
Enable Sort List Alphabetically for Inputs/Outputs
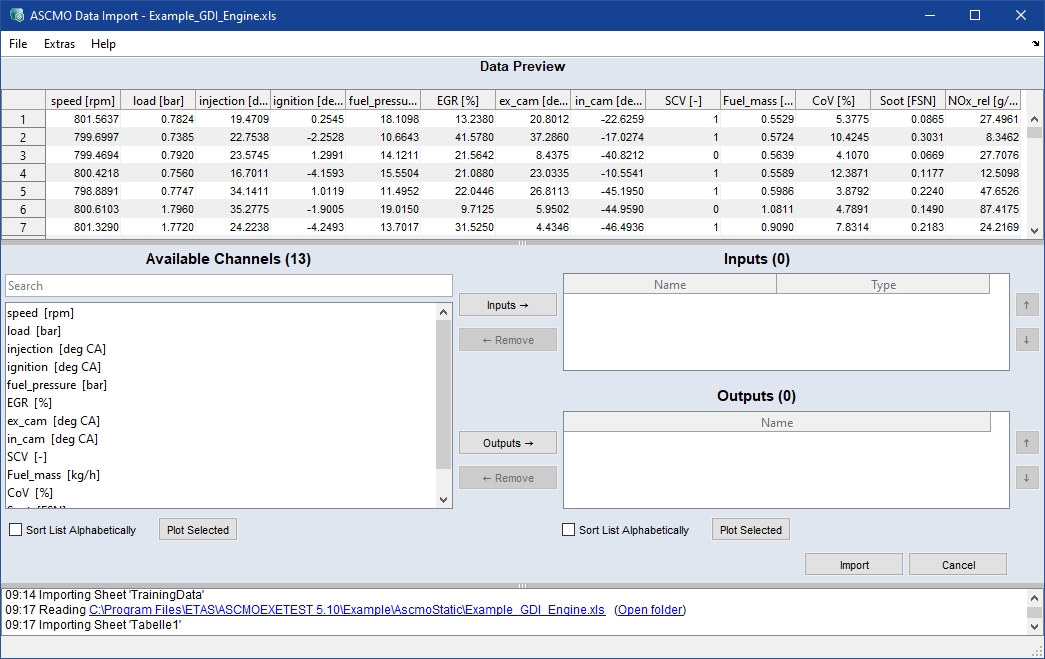click(x=568, y=530)
